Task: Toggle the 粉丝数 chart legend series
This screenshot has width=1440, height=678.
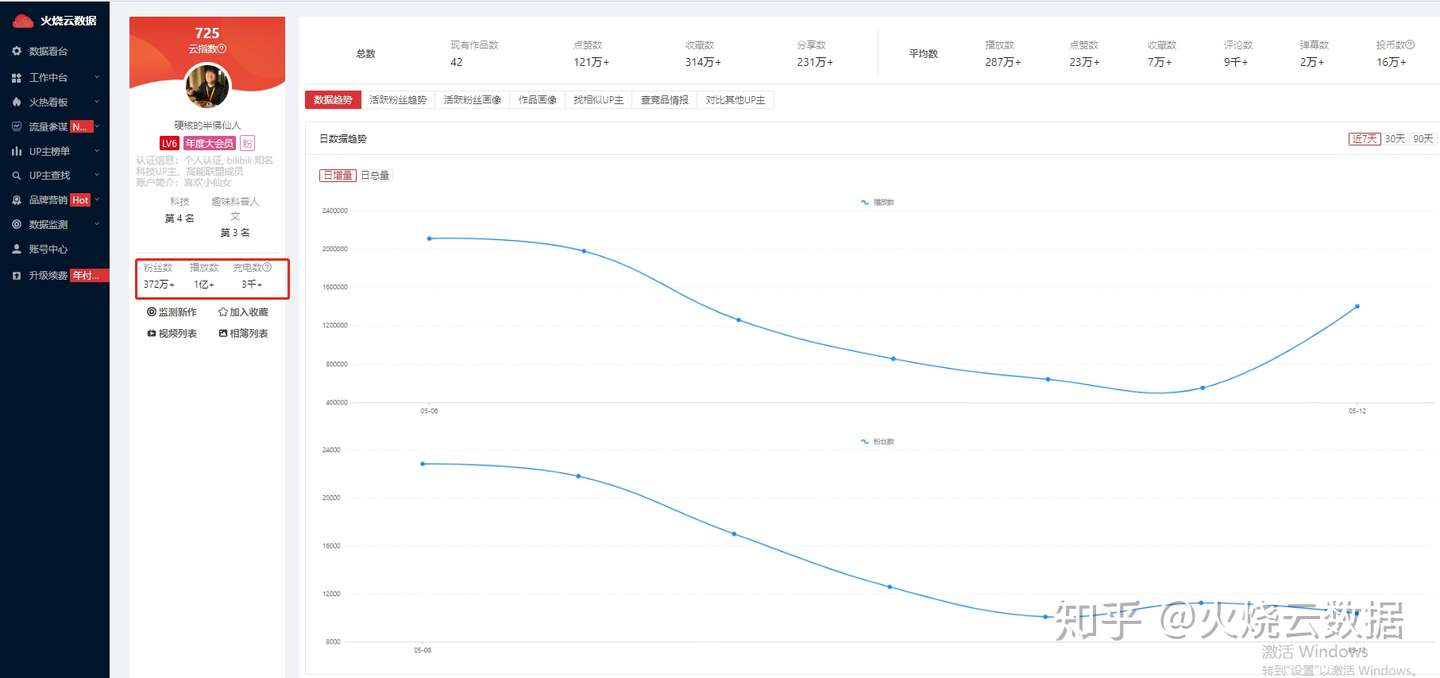Action: click(877, 441)
